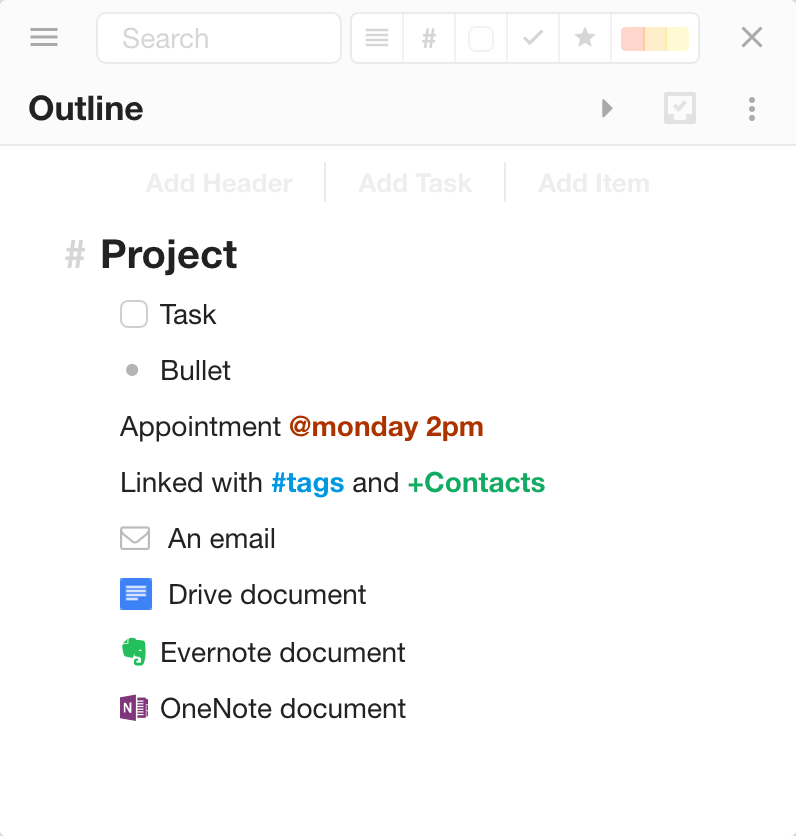The height and width of the screenshot is (836, 796).
Task: Open the email envelope icon
Action: click(x=135, y=538)
